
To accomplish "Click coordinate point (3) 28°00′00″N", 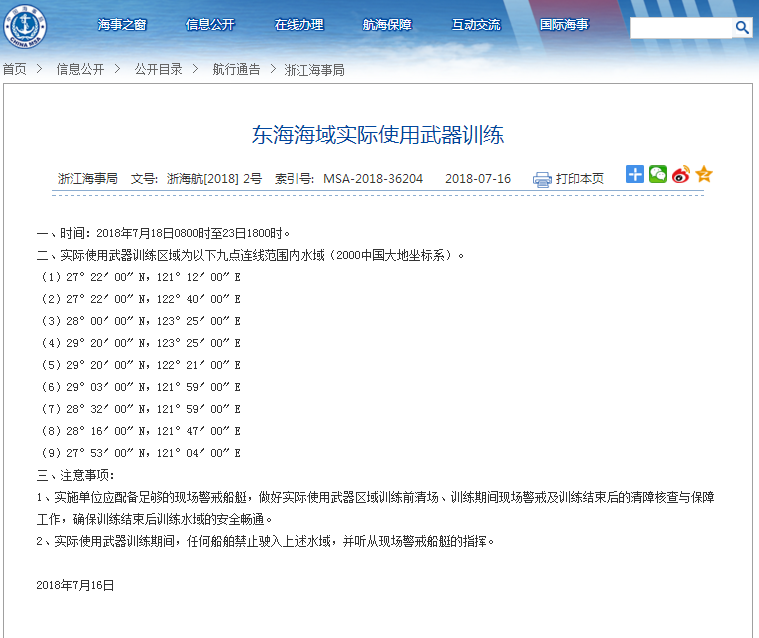I will (x=141, y=321).
